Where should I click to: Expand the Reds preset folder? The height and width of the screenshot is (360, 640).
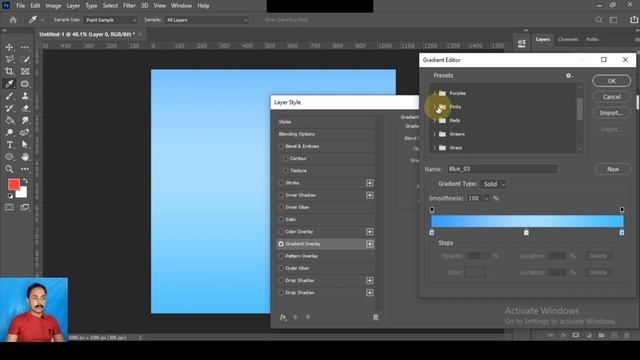tap(434, 120)
